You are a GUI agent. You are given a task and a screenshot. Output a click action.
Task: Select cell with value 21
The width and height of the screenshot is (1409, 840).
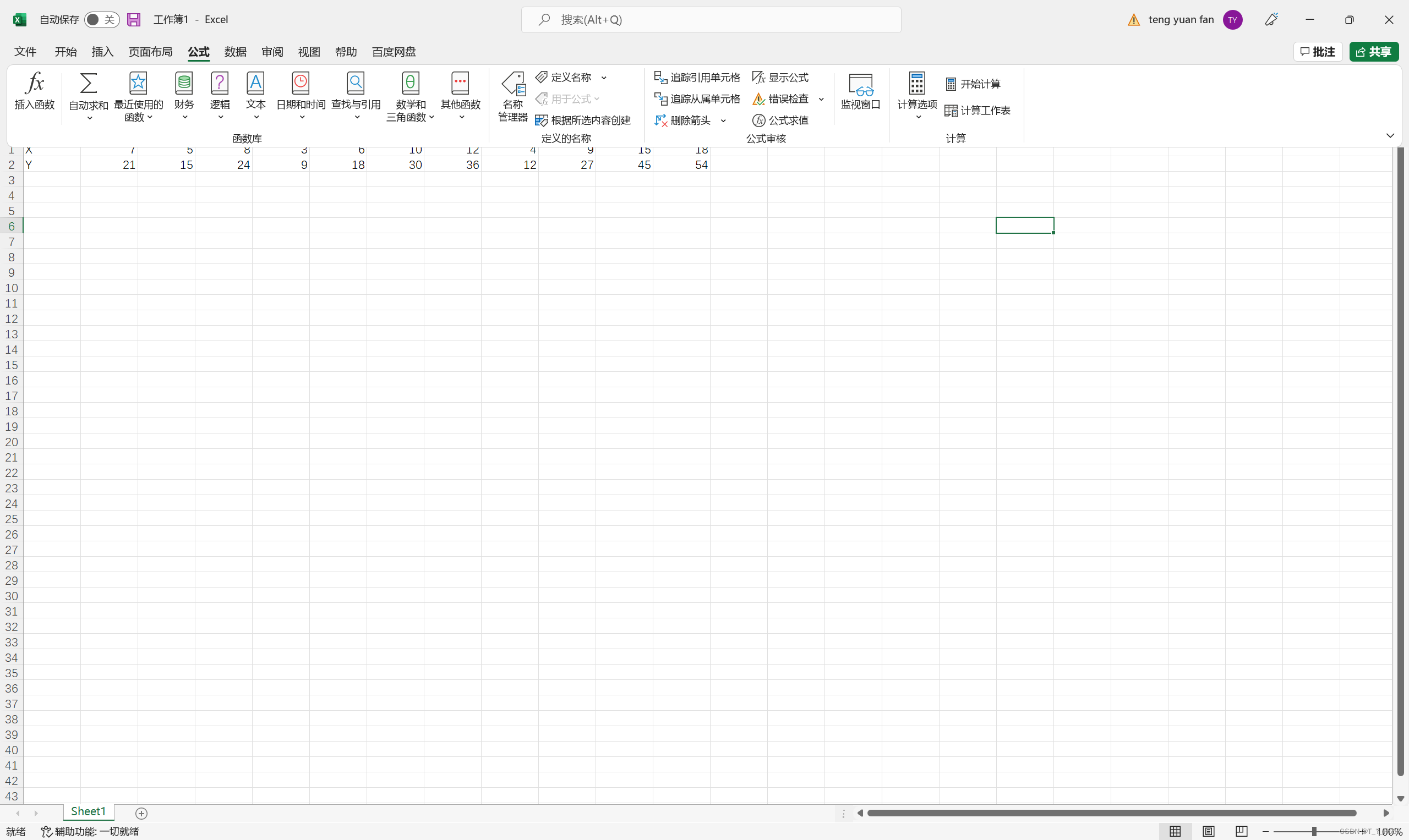(x=109, y=164)
